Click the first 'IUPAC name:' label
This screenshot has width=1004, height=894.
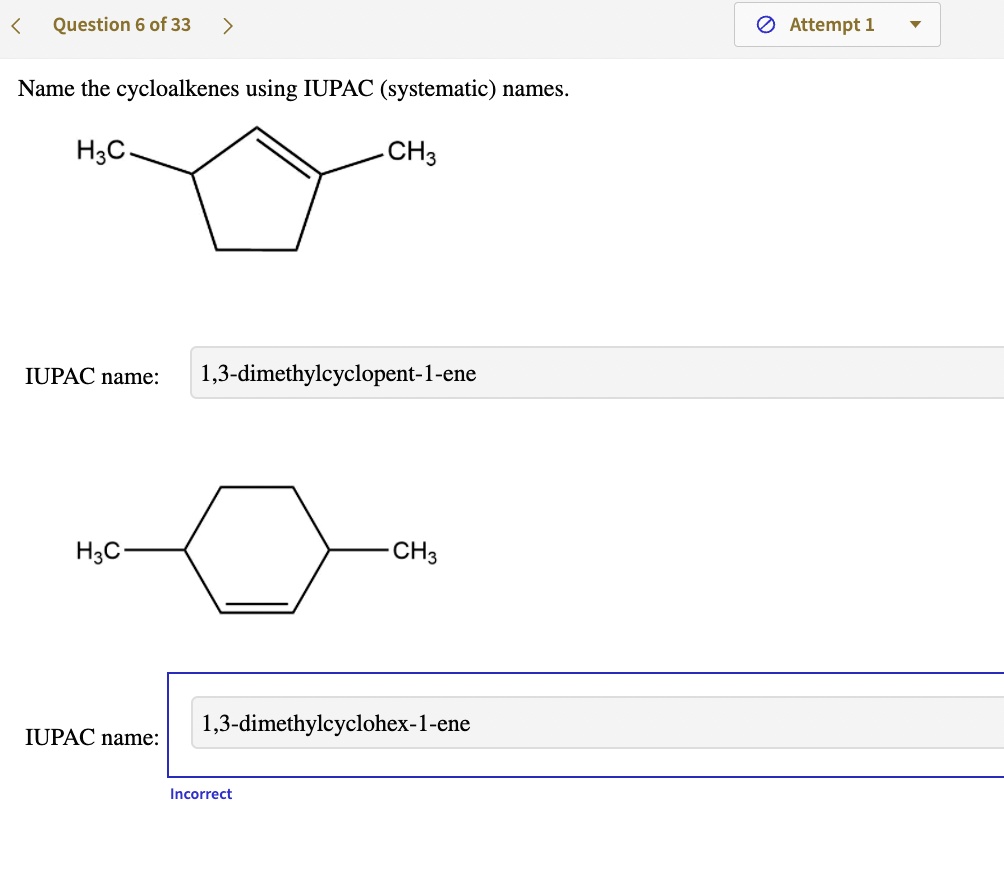click(92, 376)
